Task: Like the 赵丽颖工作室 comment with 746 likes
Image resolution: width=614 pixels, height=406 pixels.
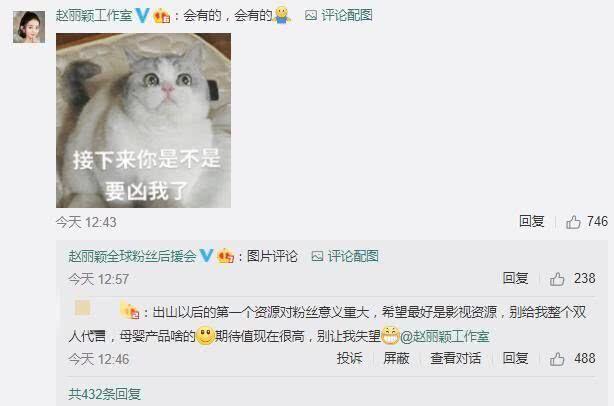Action: (x=573, y=222)
